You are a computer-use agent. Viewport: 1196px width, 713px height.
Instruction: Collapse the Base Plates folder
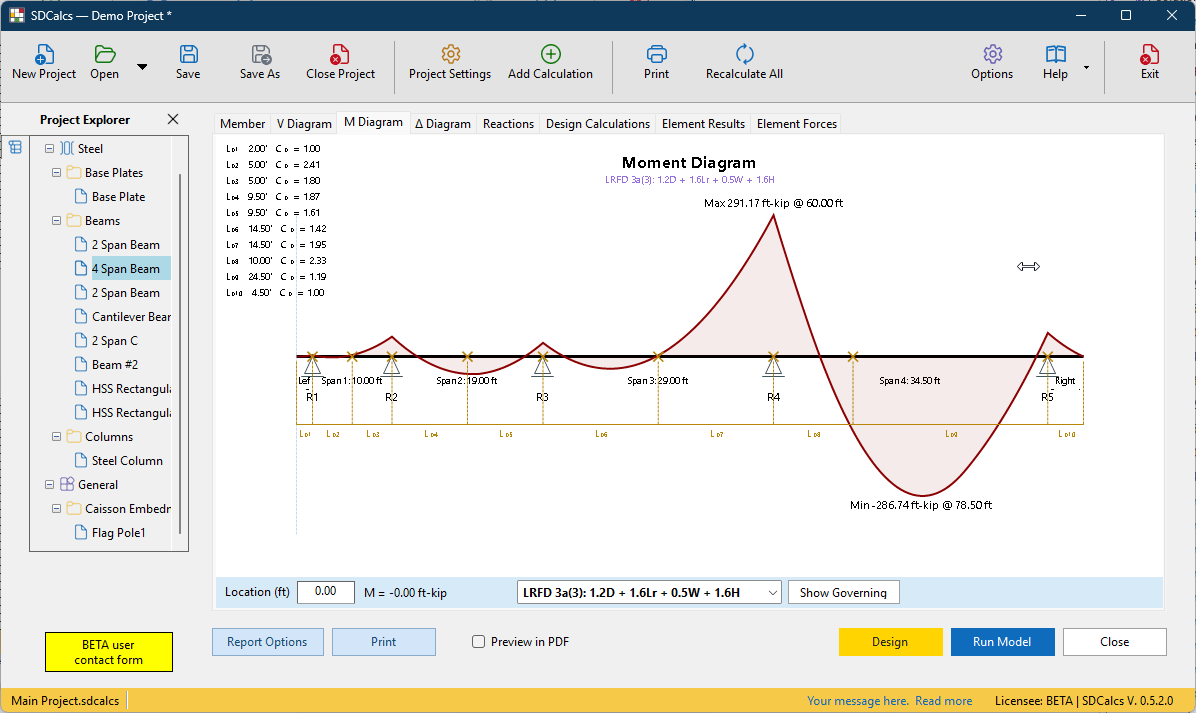click(x=56, y=173)
